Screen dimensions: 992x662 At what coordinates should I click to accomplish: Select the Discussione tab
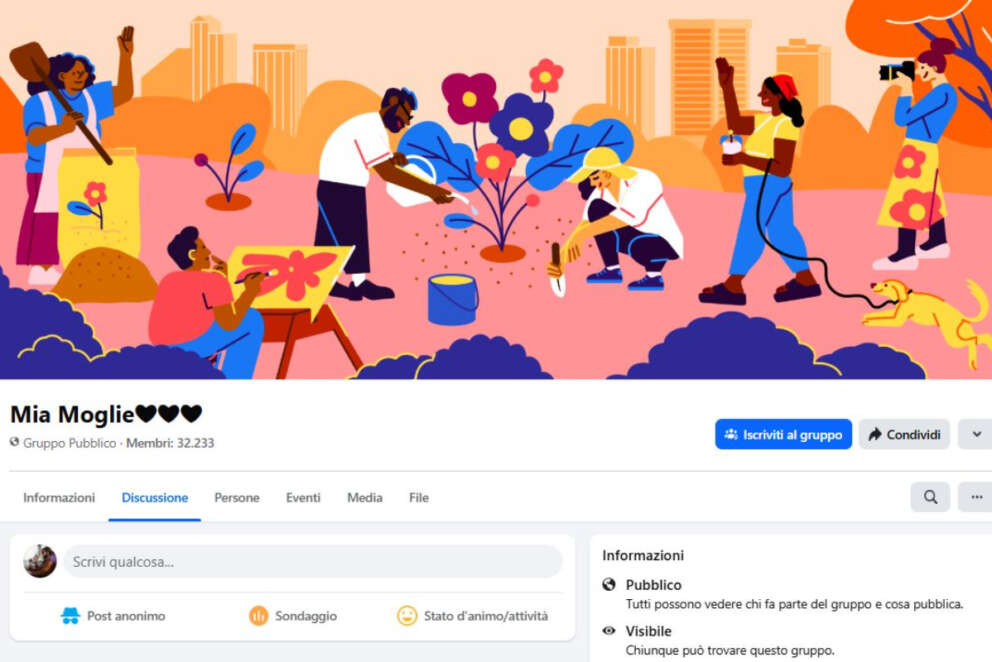155,497
